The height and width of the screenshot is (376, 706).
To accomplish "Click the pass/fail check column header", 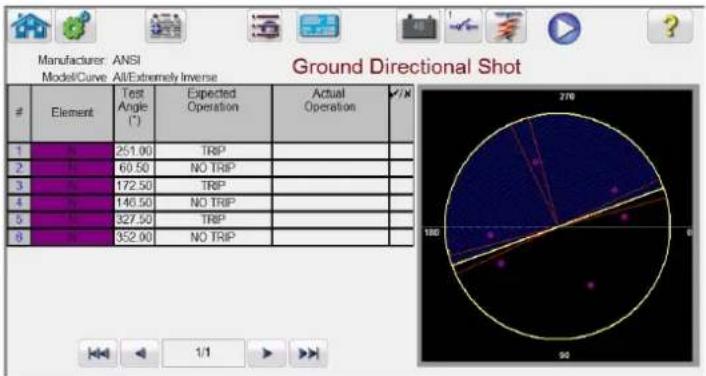I will click(x=401, y=113).
